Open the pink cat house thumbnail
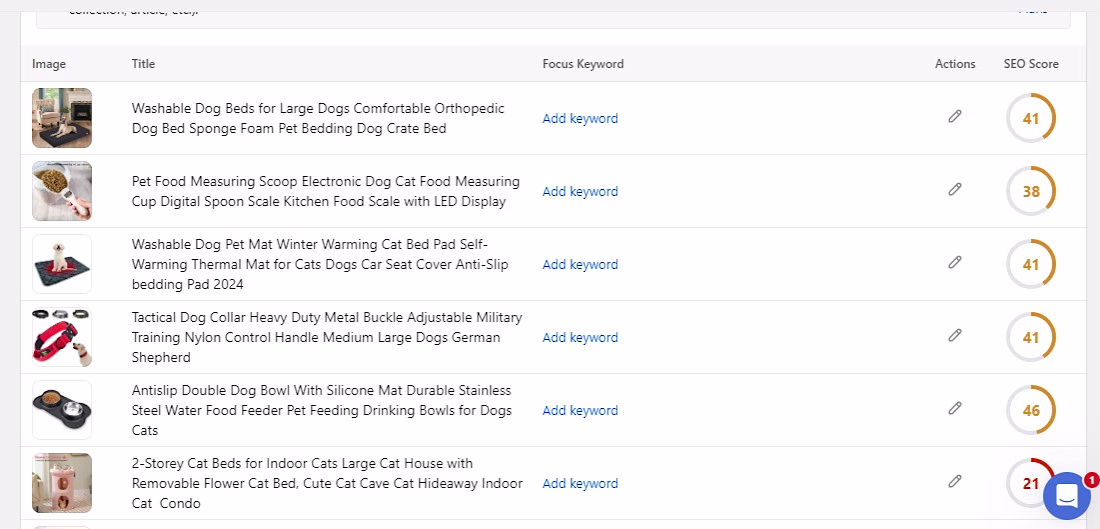Image resolution: width=1100 pixels, height=529 pixels. tap(62, 483)
